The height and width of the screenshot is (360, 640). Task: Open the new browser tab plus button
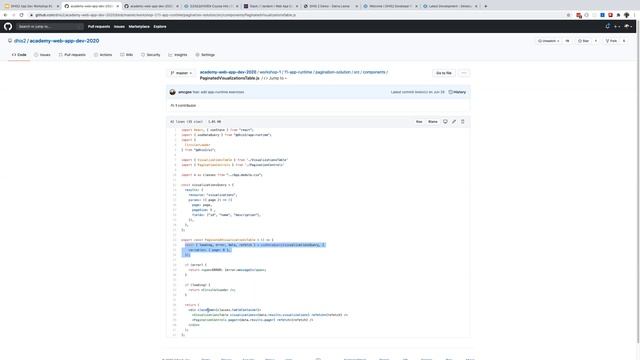point(485,6)
